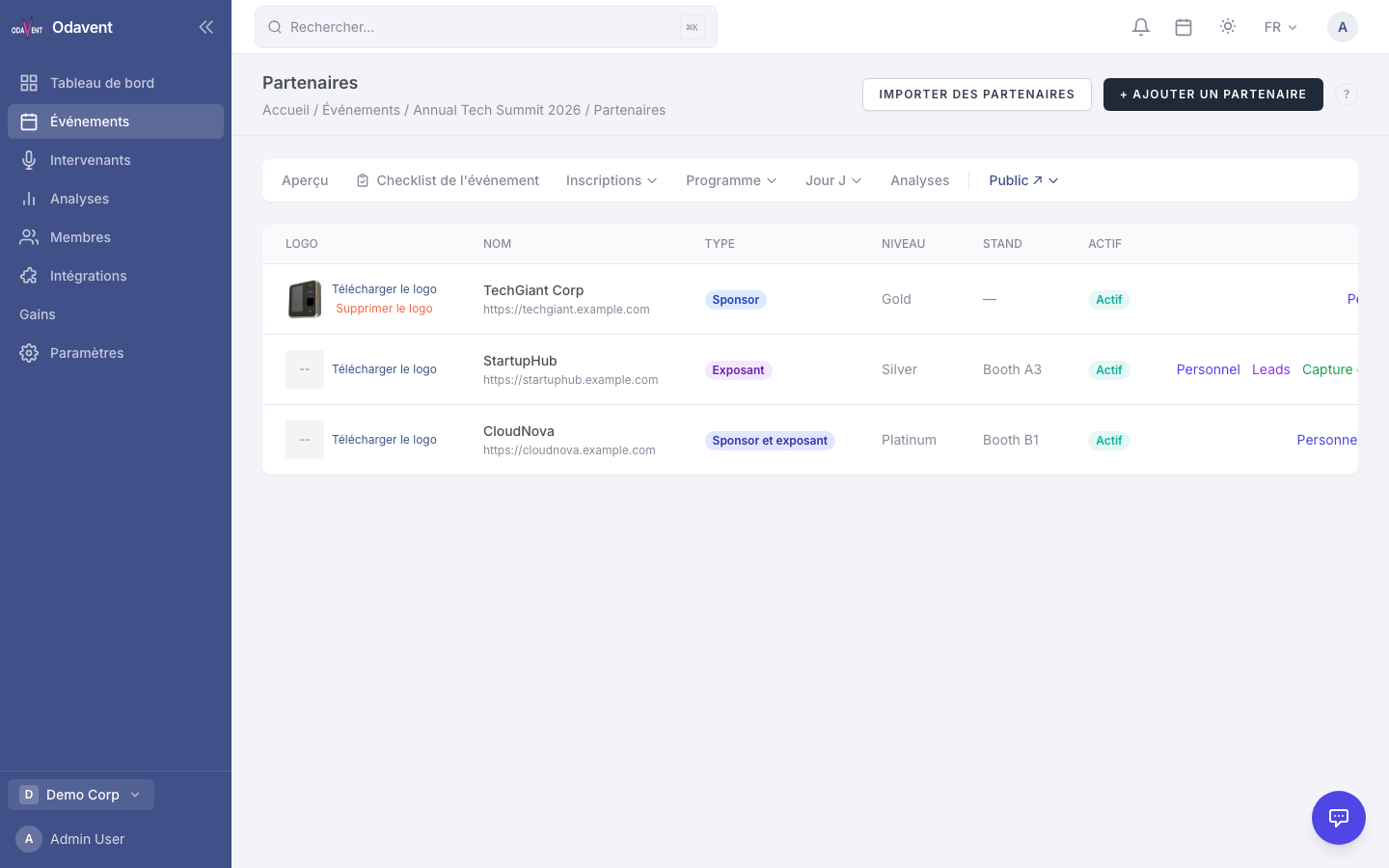
Task: Switch to the Aperçu tab
Action: (x=305, y=180)
